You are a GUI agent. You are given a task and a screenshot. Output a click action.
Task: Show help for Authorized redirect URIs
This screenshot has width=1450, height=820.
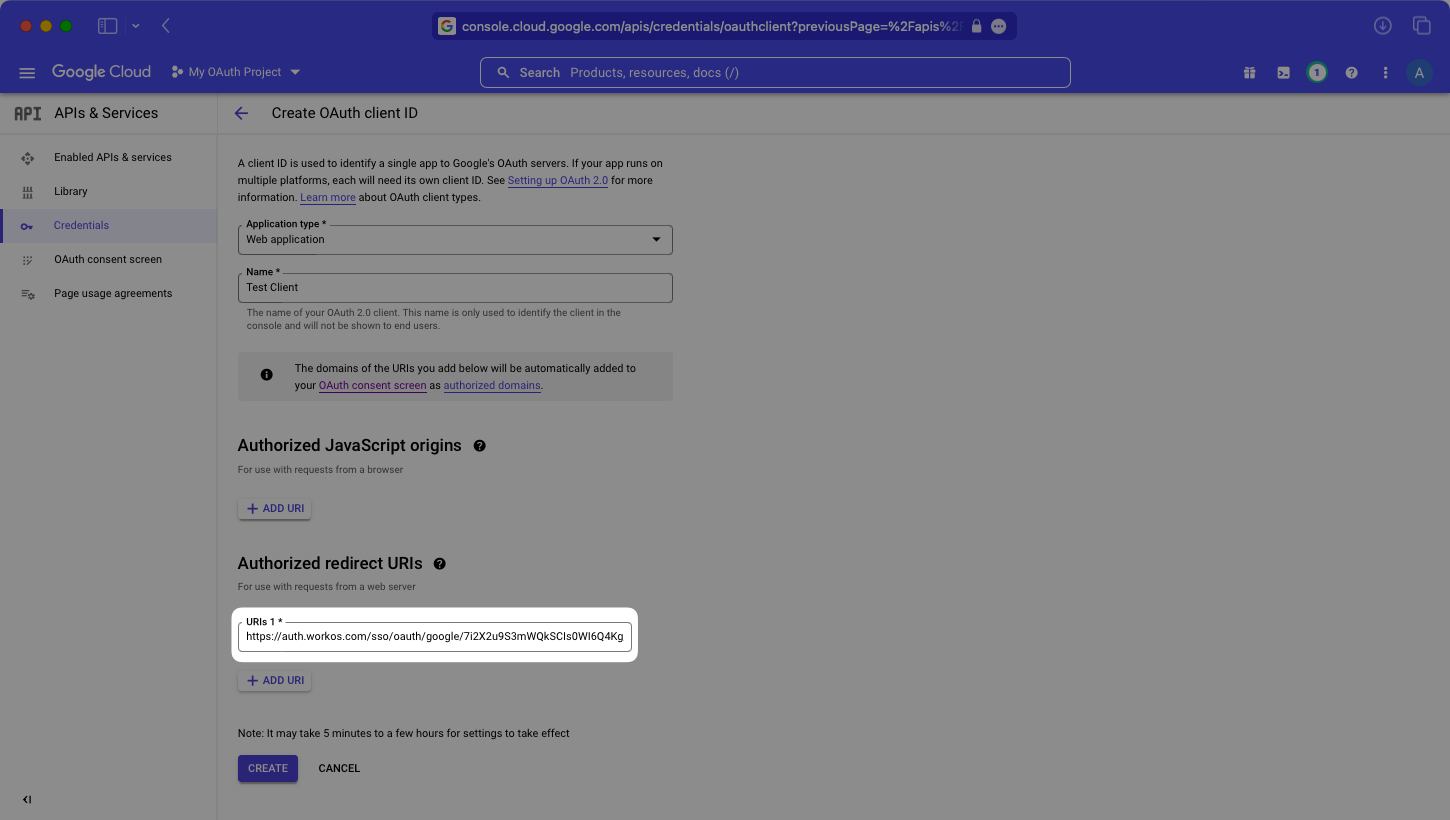(x=440, y=564)
